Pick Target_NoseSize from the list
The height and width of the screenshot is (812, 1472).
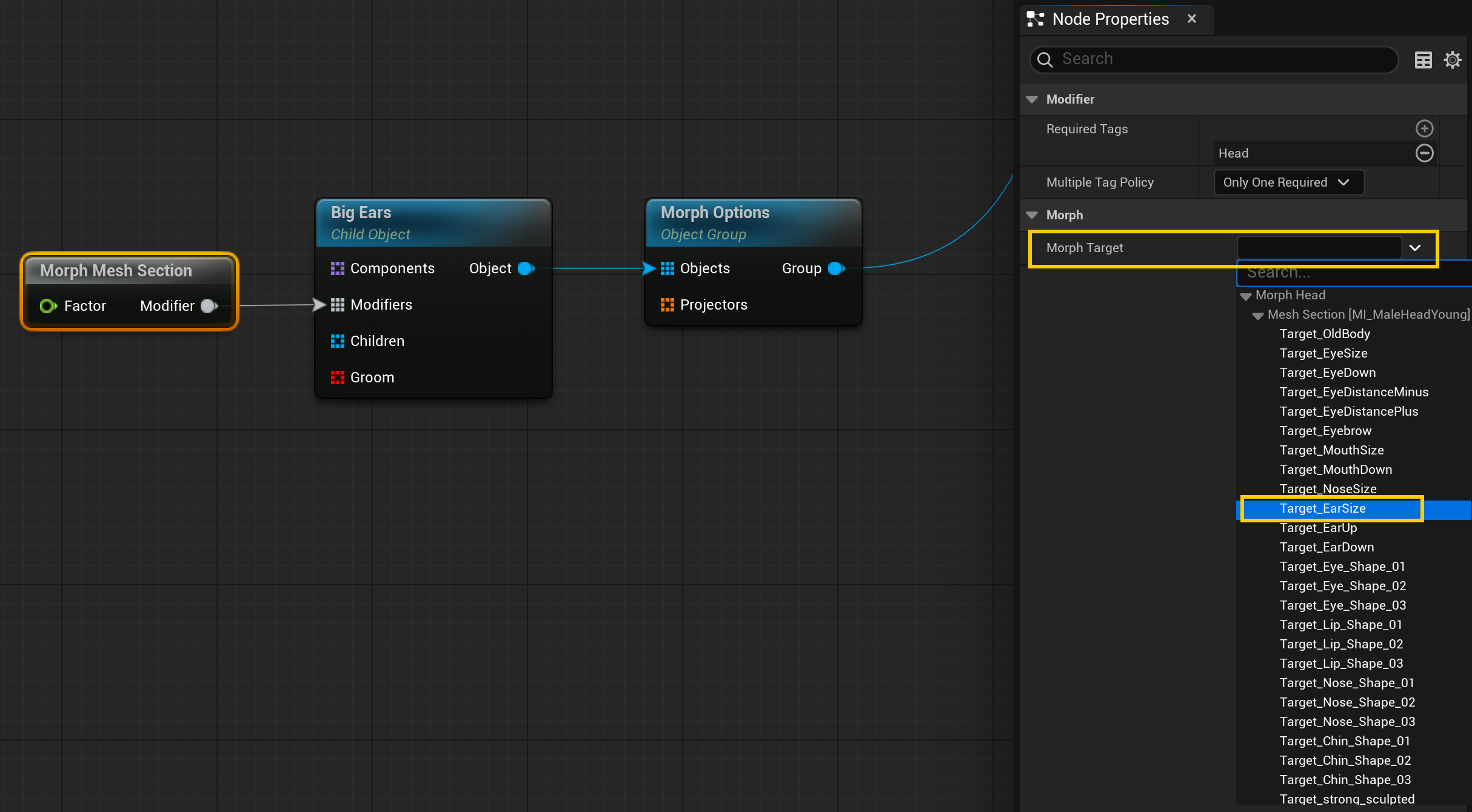1328,489
